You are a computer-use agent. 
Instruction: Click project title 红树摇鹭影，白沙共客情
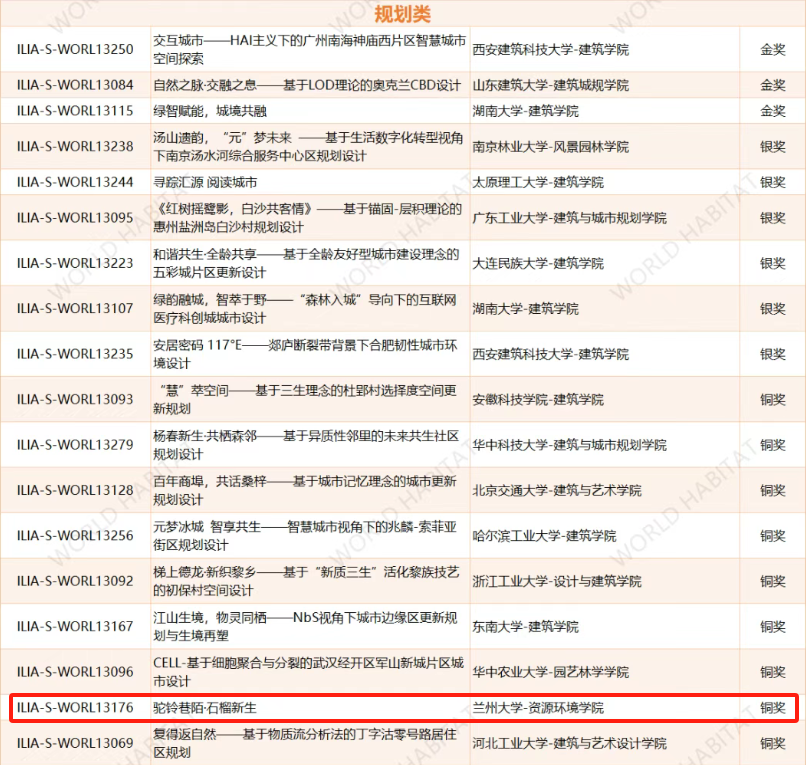(x=307, y=217)
